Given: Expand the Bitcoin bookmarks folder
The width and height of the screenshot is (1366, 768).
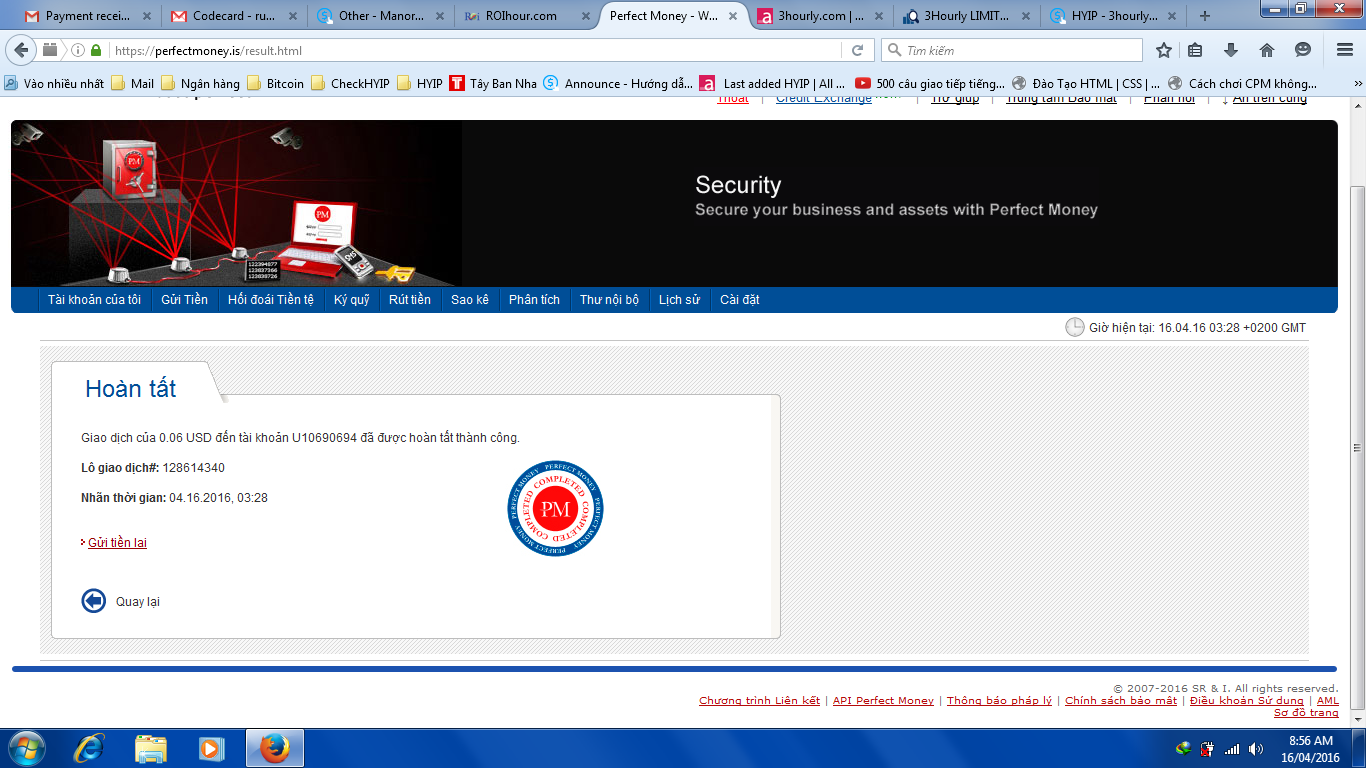Looking at the screenshot, I should tap(275, 83).
